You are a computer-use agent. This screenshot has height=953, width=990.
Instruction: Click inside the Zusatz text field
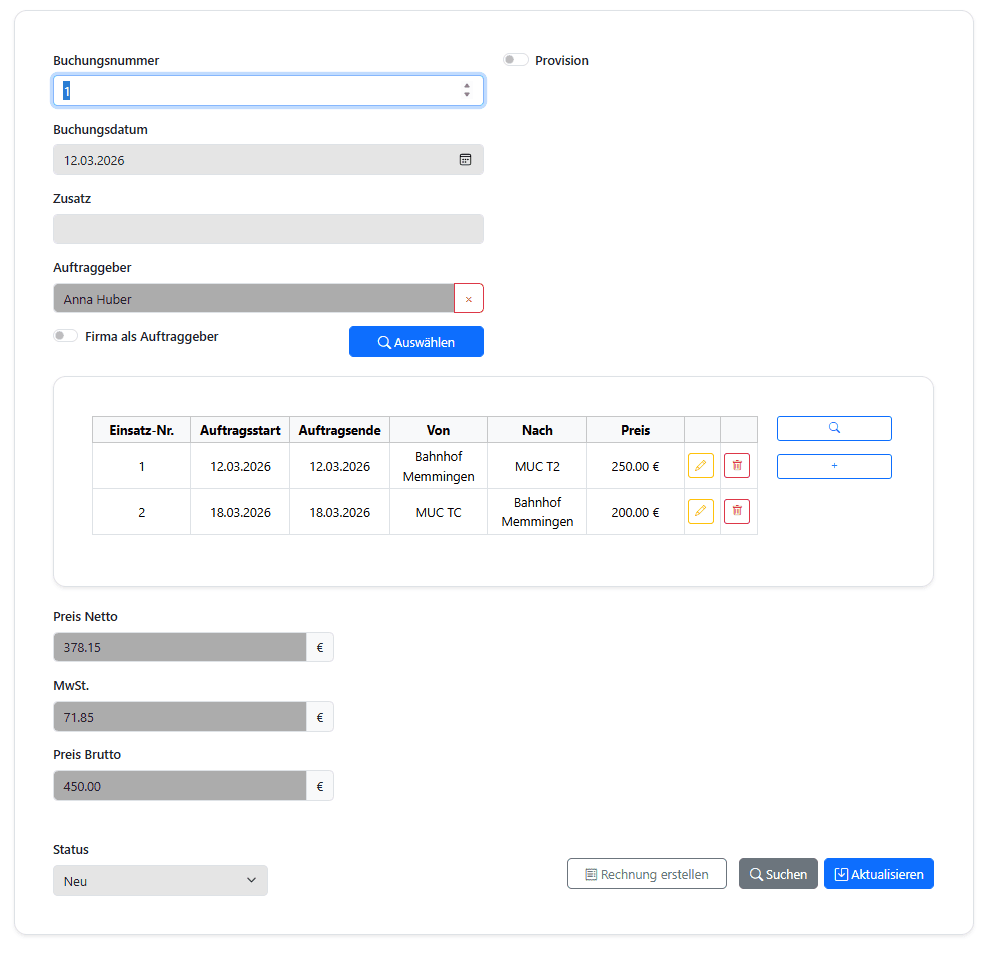pyautogui.click(x=268, y=229)
